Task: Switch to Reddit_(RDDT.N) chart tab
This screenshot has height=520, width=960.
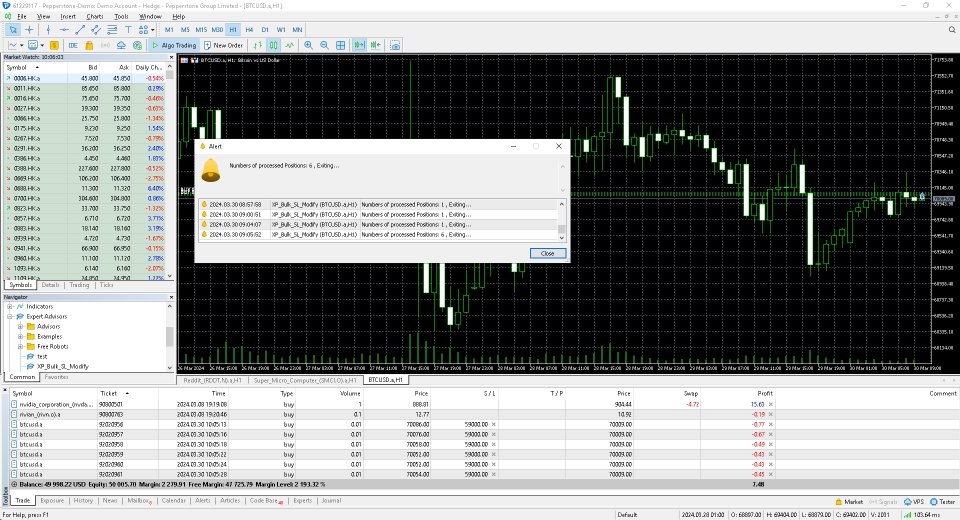Action: click(212, 380)
